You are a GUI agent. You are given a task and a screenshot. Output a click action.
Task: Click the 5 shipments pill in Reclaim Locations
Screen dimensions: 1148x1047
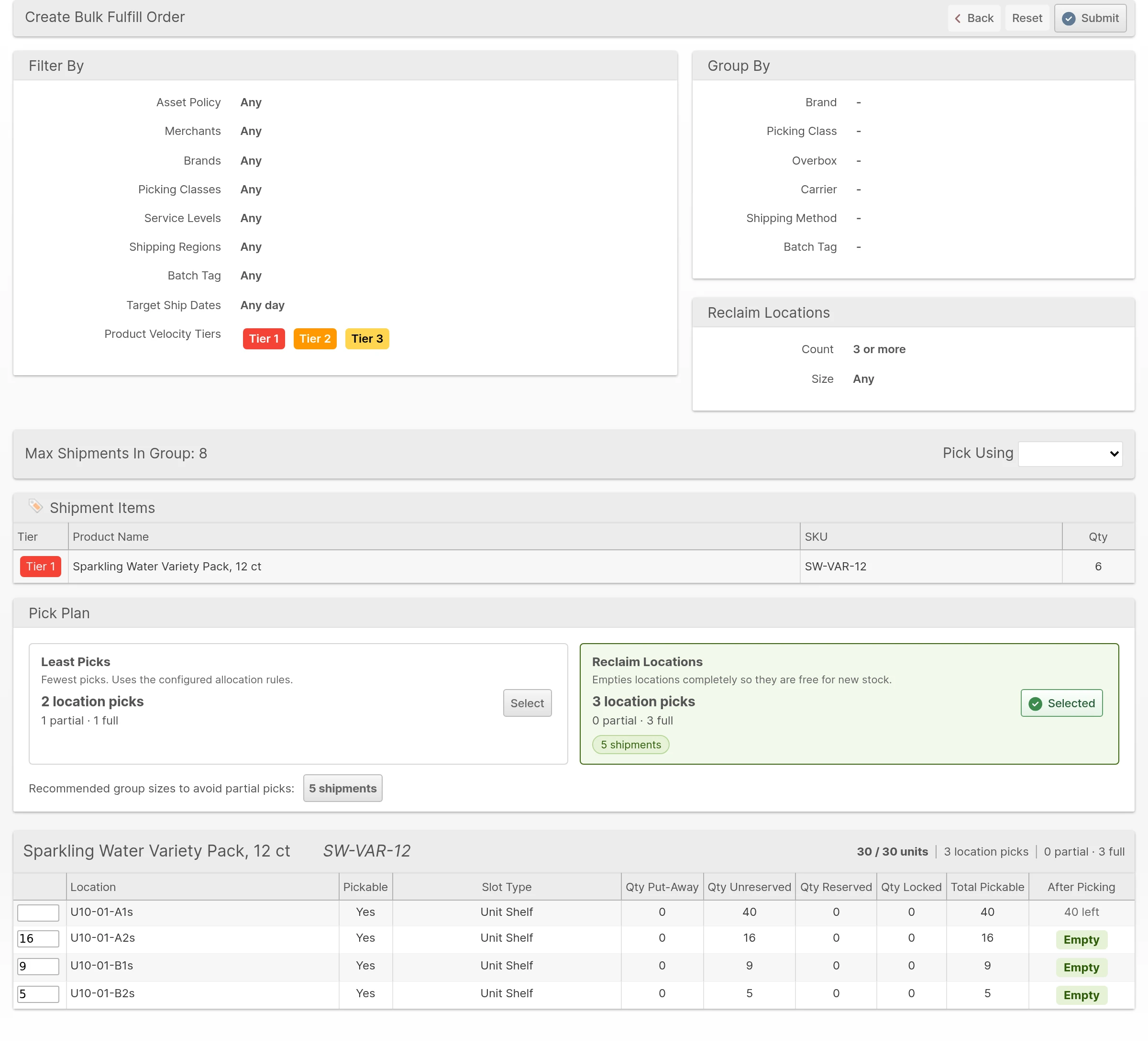630,745
